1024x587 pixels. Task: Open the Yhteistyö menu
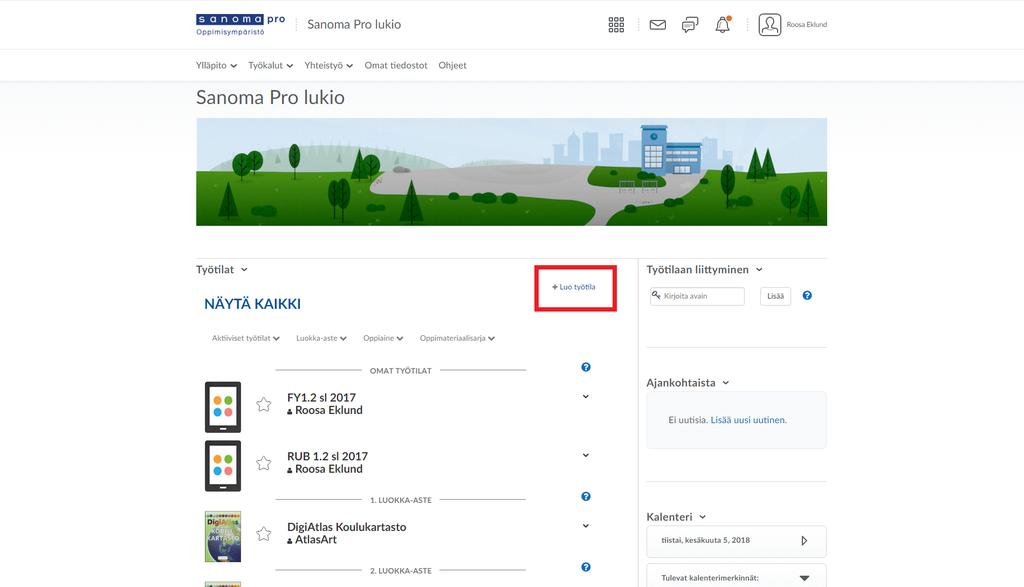click(328, 65)
